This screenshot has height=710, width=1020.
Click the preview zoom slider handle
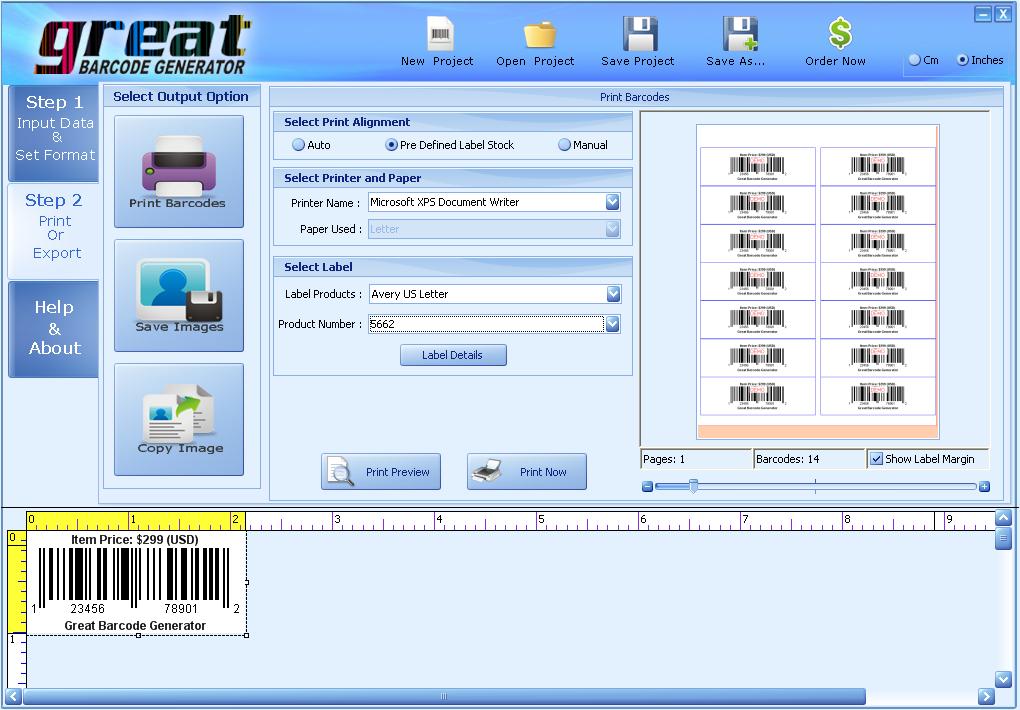pos(693,486)
